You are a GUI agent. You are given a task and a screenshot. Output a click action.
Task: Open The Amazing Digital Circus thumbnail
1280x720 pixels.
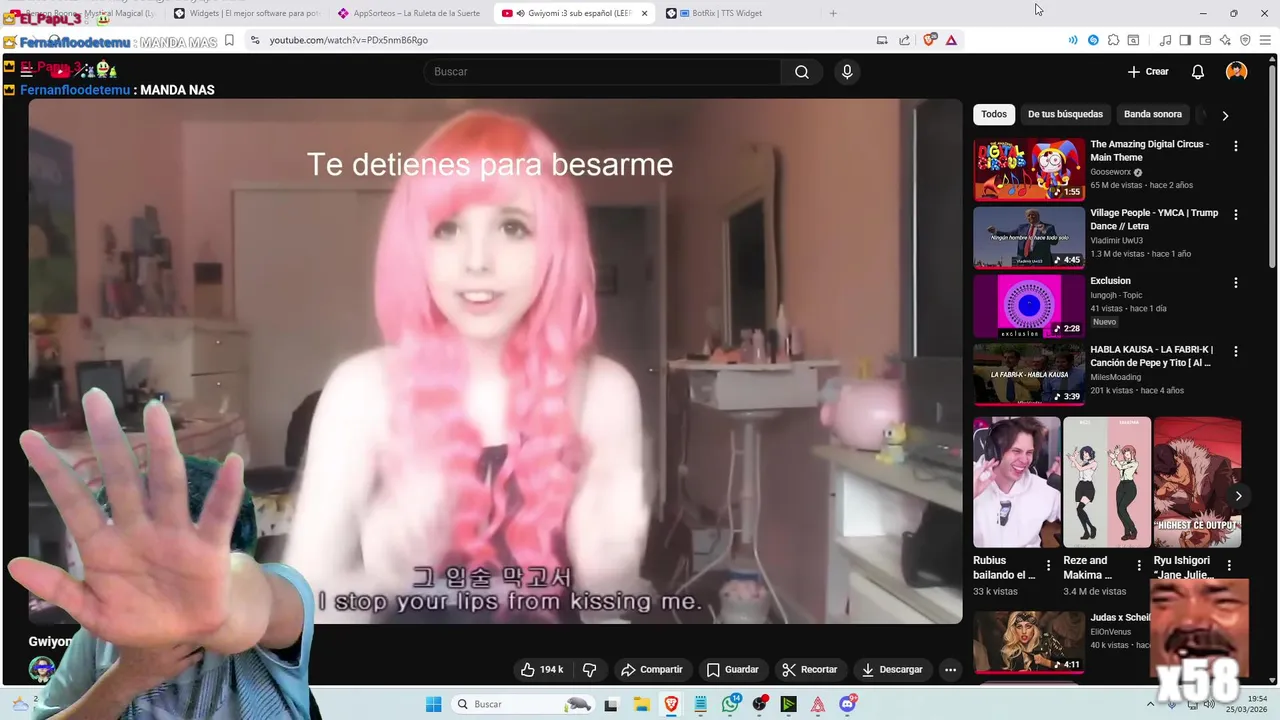click(1029, 170)
